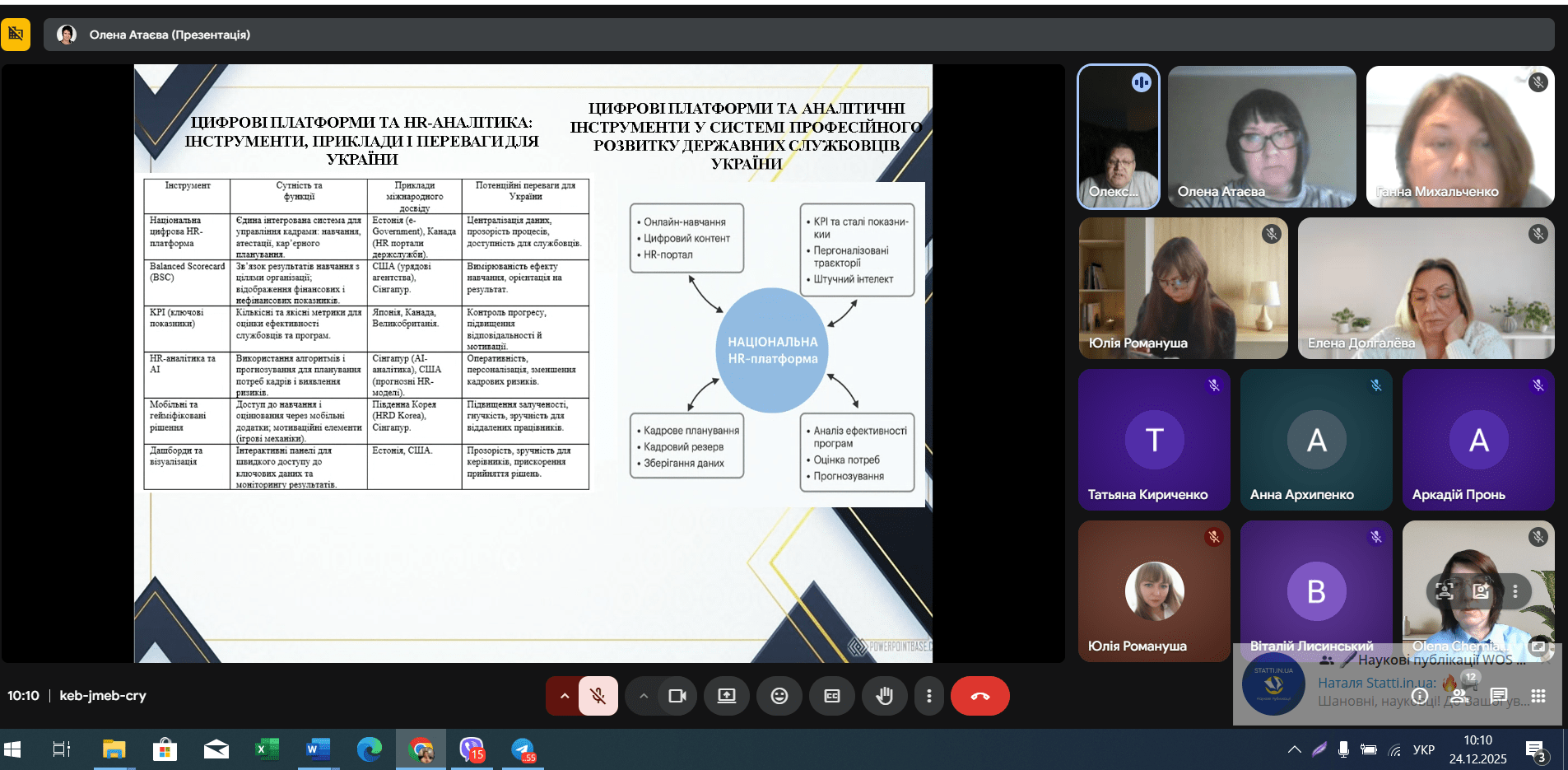1568x770 pixels.
Task: Toggle closed captions with CC button
Action: pos(832,696)
